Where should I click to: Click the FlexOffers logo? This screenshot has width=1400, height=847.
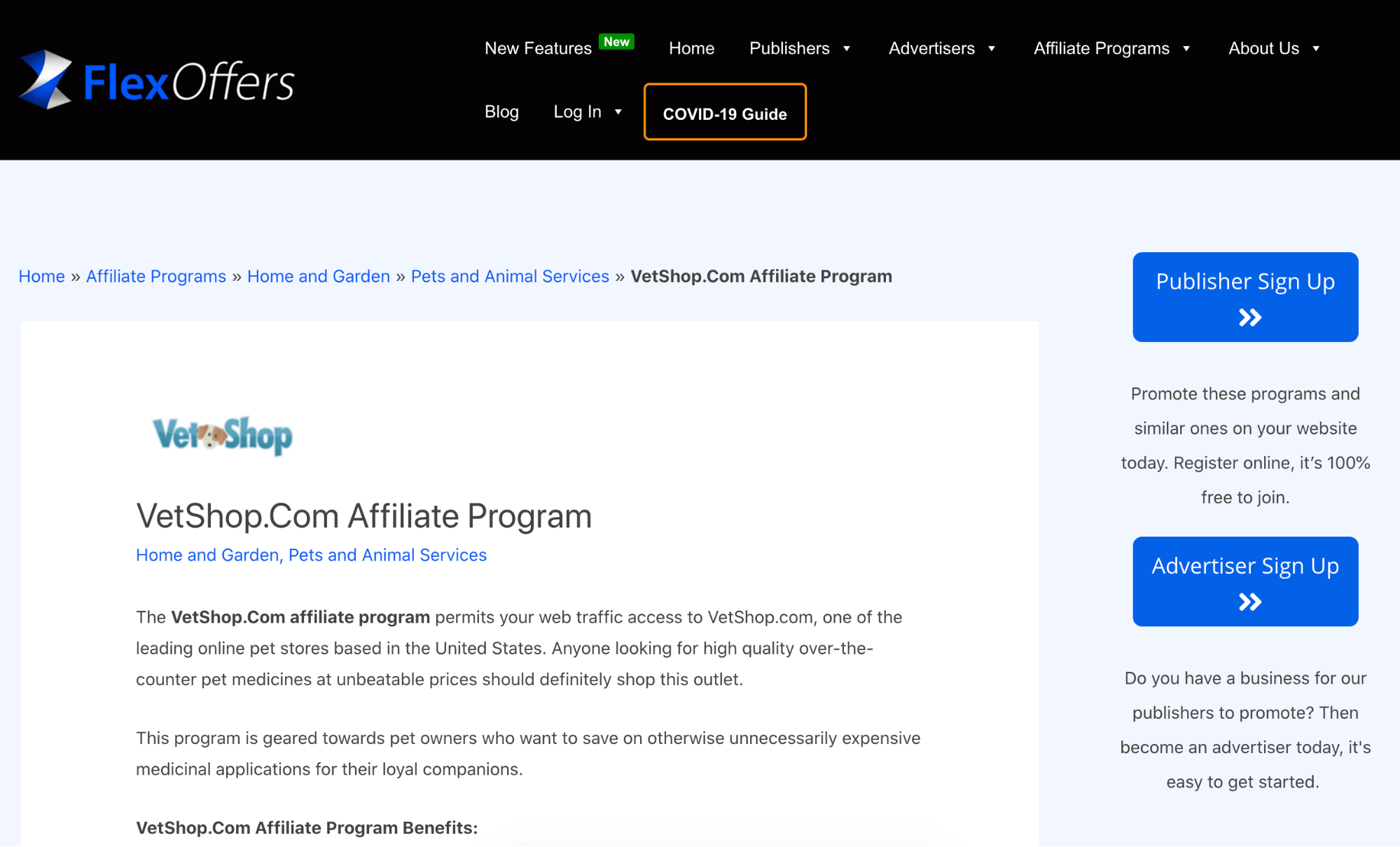156,81
